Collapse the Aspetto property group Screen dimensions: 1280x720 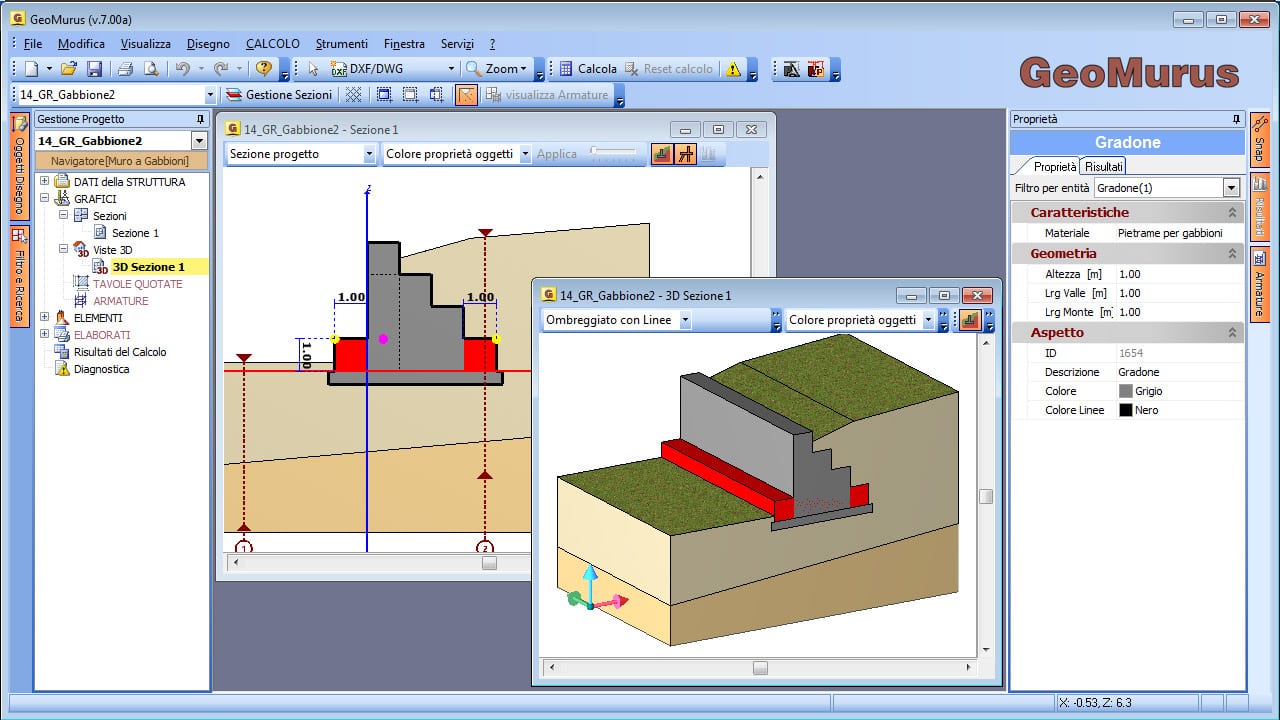pos(1232,333)
